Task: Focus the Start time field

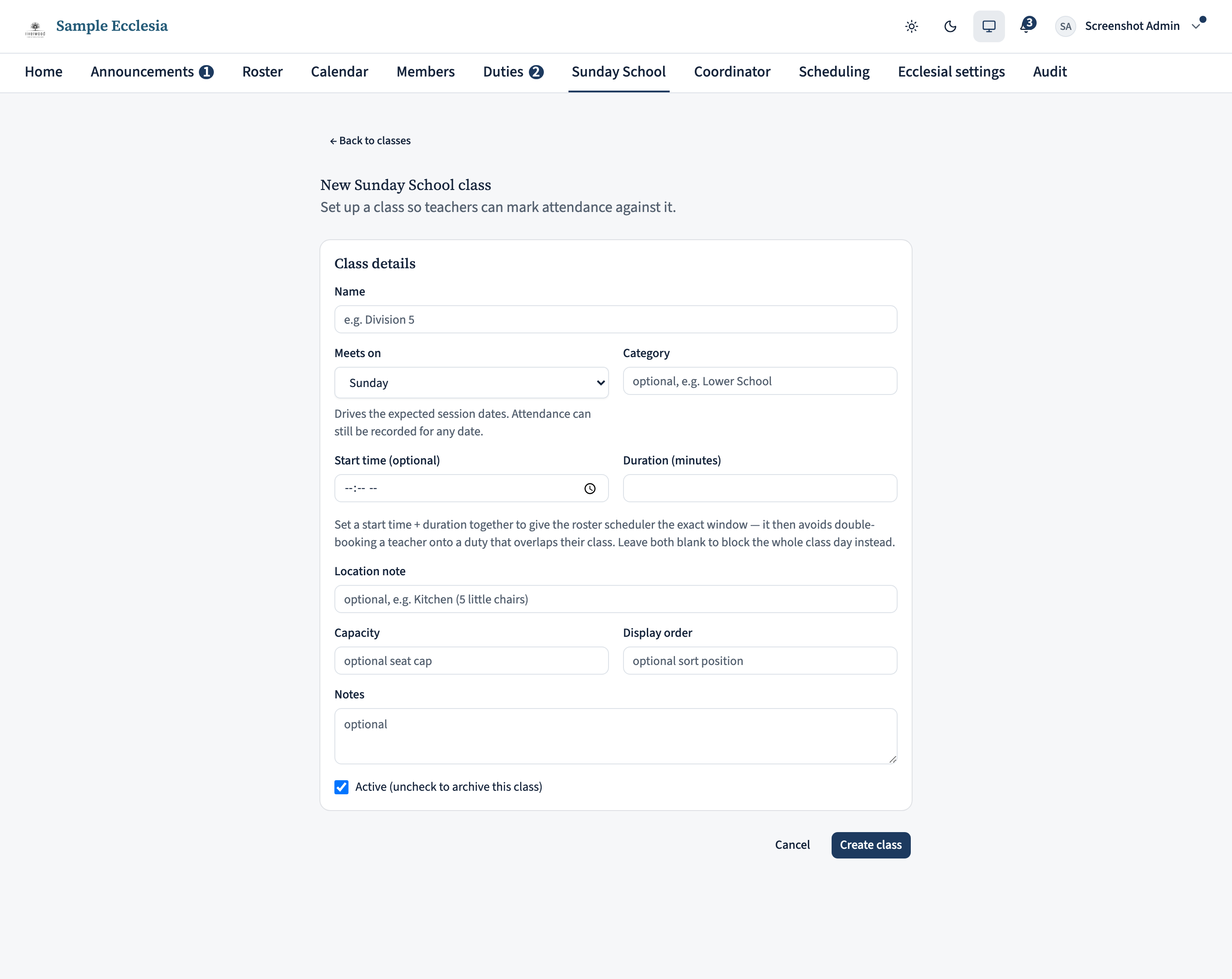Action: click(471, 488)
